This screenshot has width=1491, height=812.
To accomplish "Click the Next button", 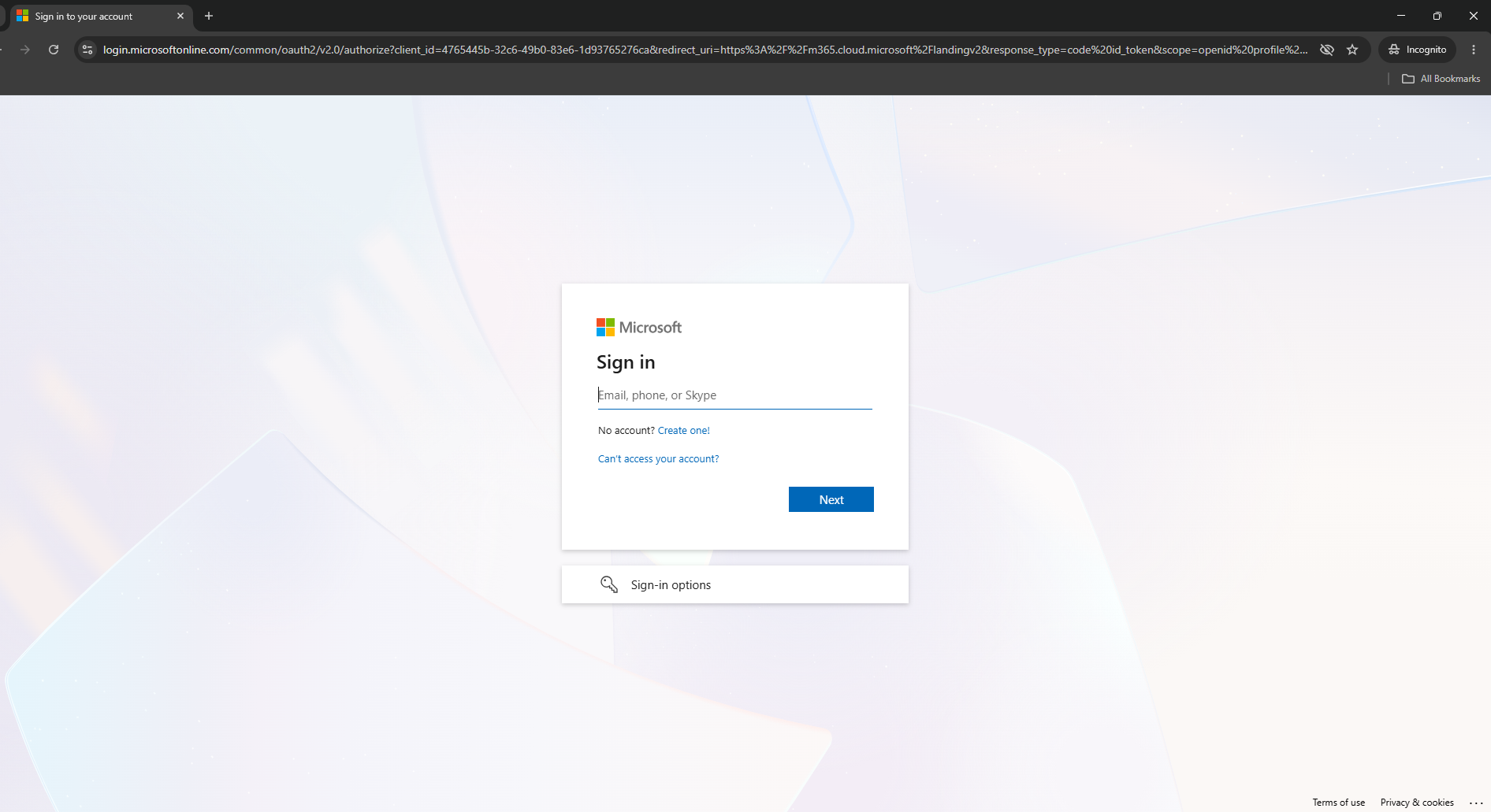I will click(x=831, y=499).
